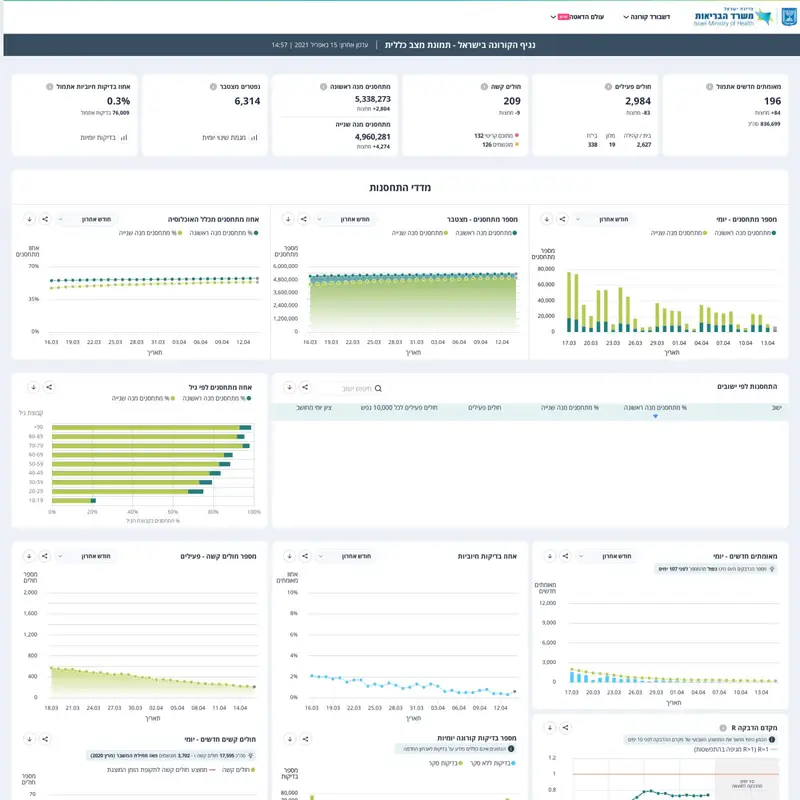Open info icon beside חולים קשה card
This screenshot has height=800, width=800.
(x=484, y=87)
